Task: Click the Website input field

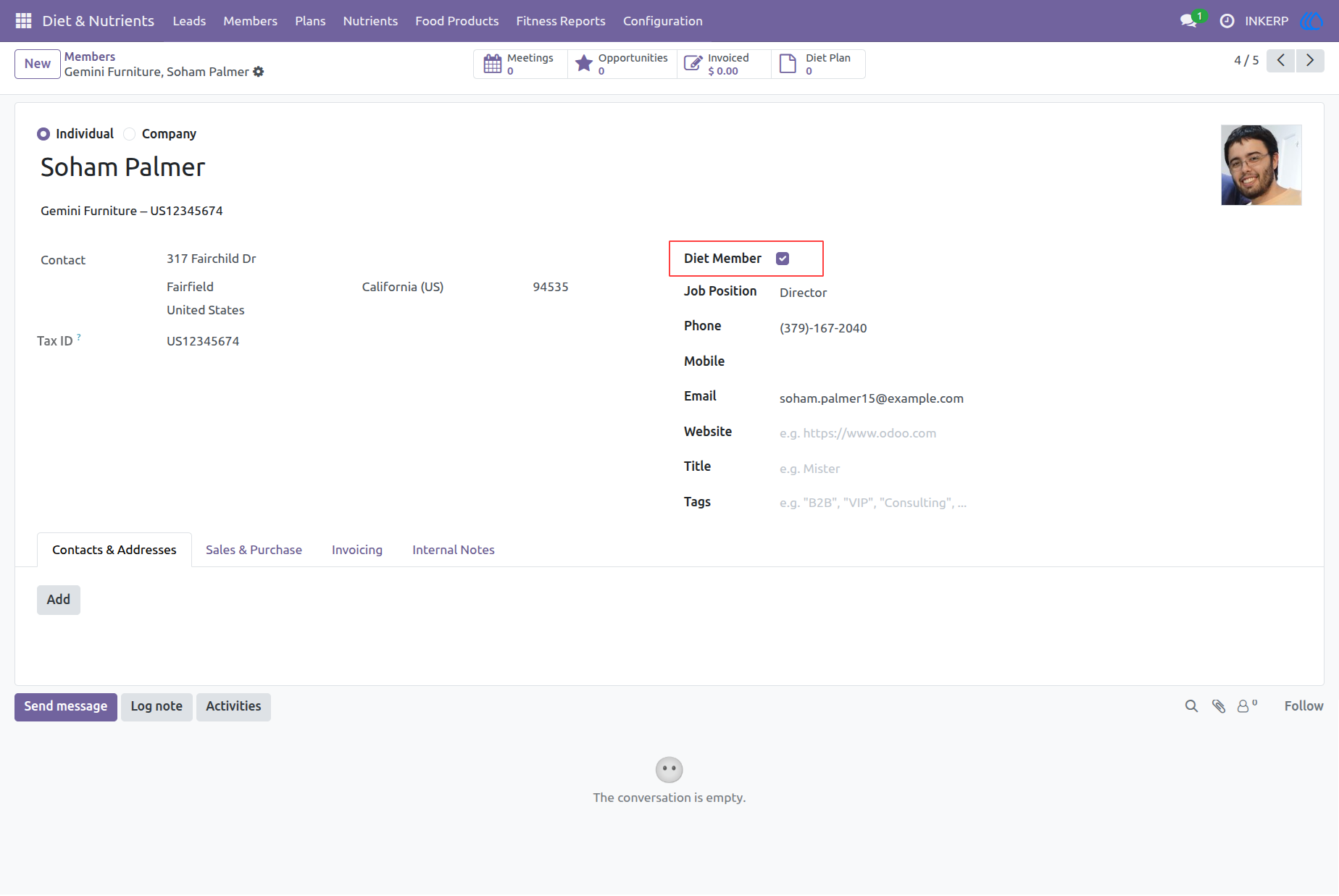Action: pos(1040,433)
